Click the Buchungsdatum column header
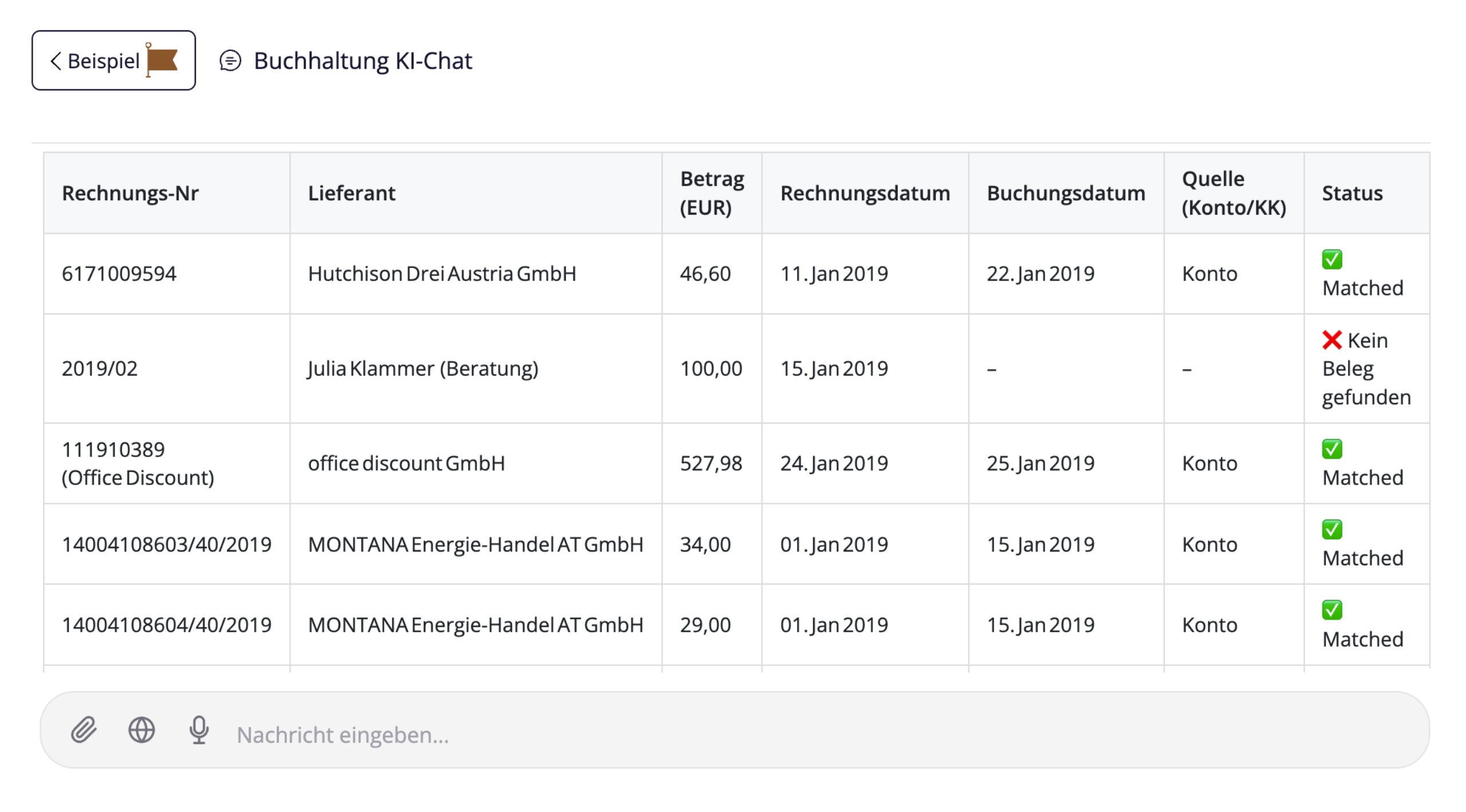The height and width of the screenshot is (812, 1466). (x=1066, y=194)
